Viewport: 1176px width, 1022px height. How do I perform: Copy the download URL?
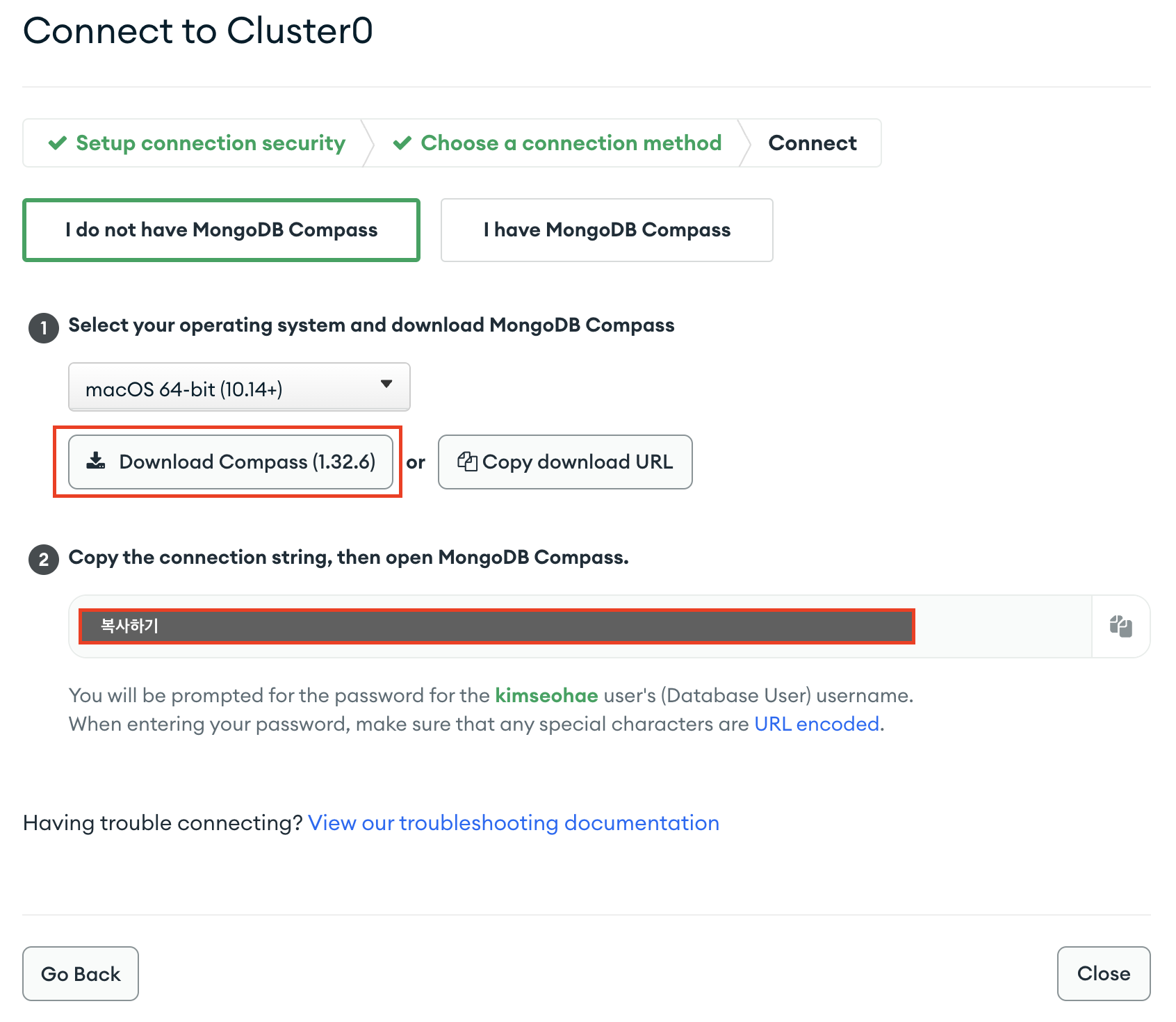tap(565, 462)
